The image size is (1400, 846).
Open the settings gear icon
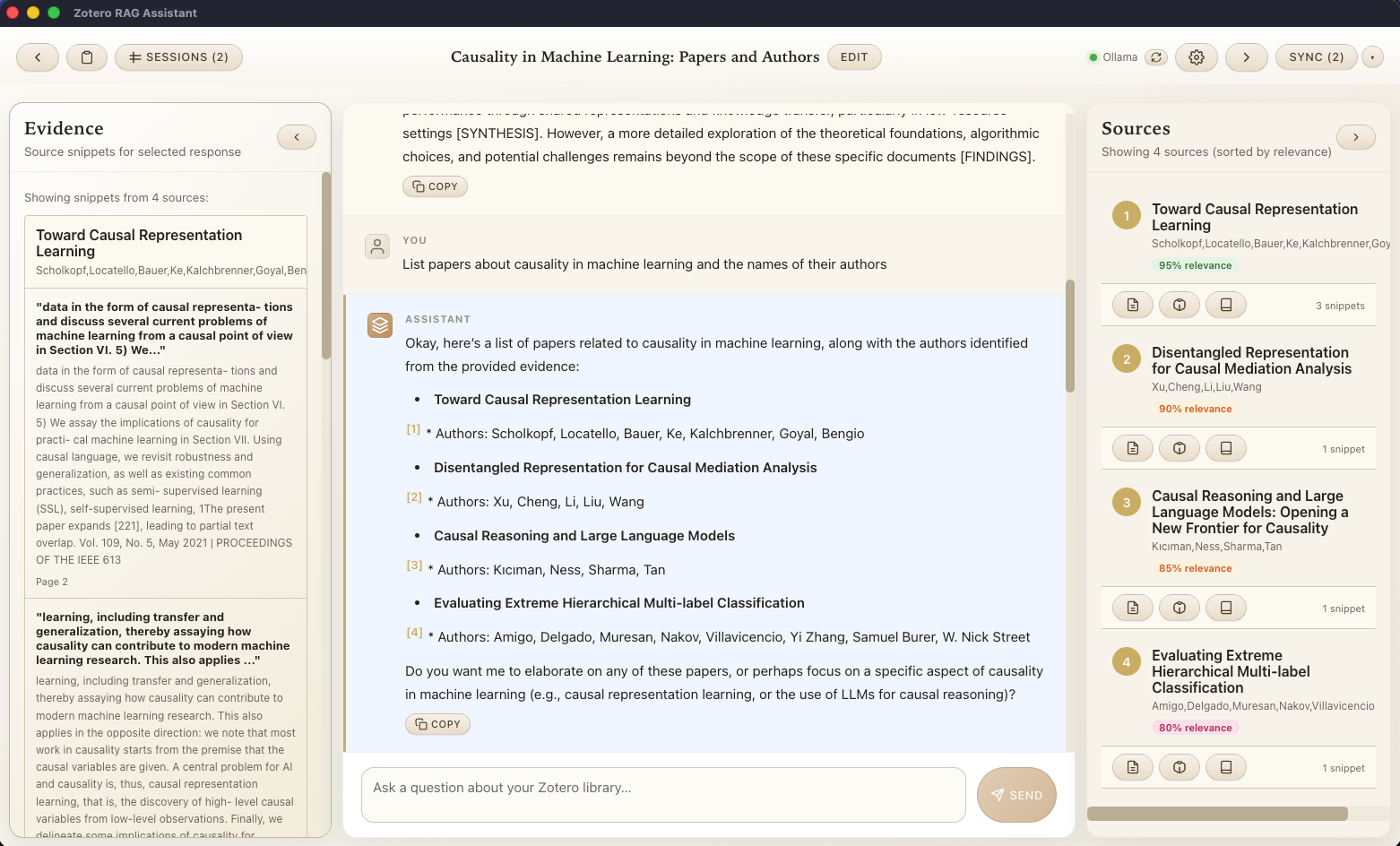tap(1196, 56)
